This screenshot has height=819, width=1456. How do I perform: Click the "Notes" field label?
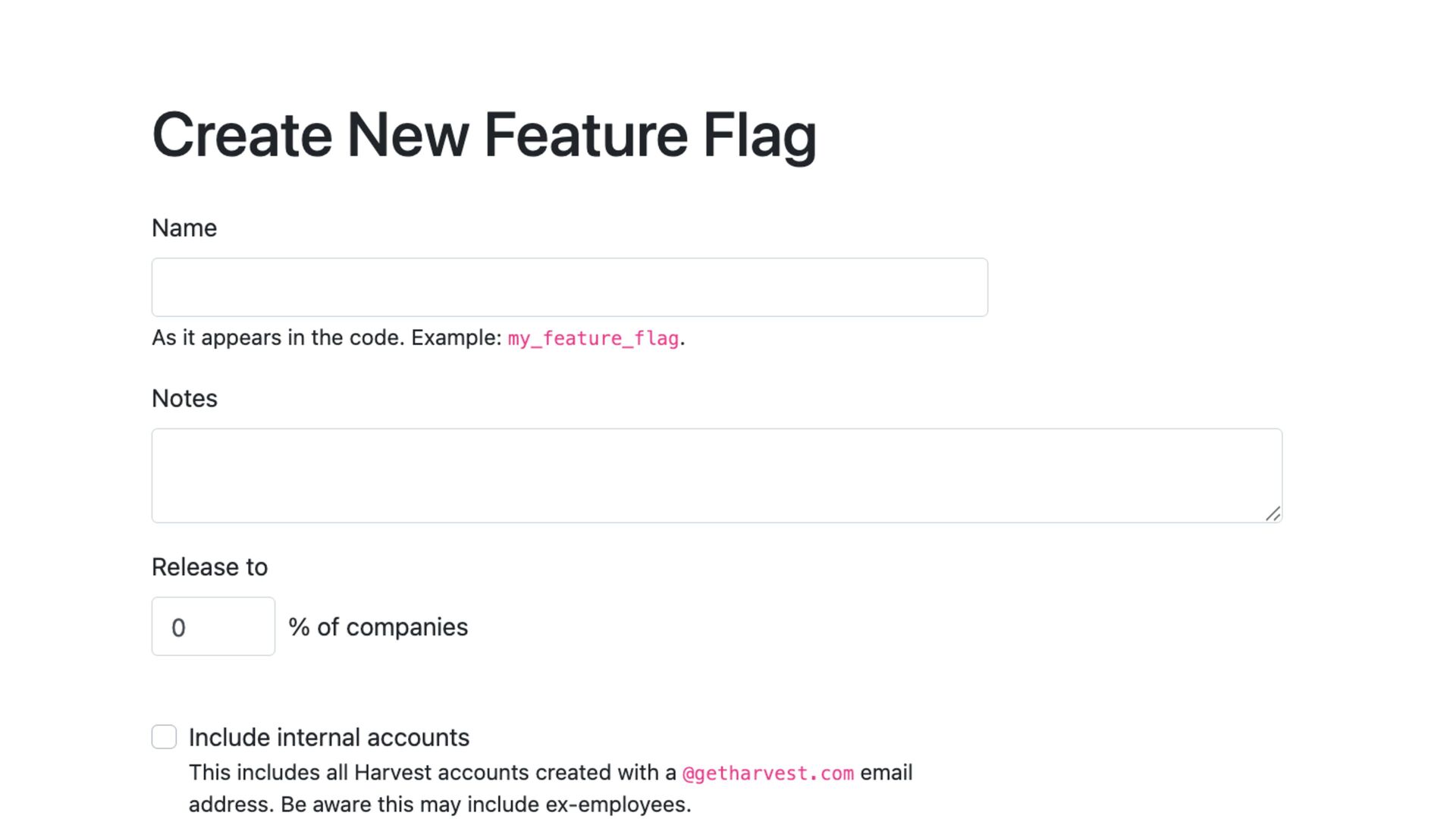(184, 399)
